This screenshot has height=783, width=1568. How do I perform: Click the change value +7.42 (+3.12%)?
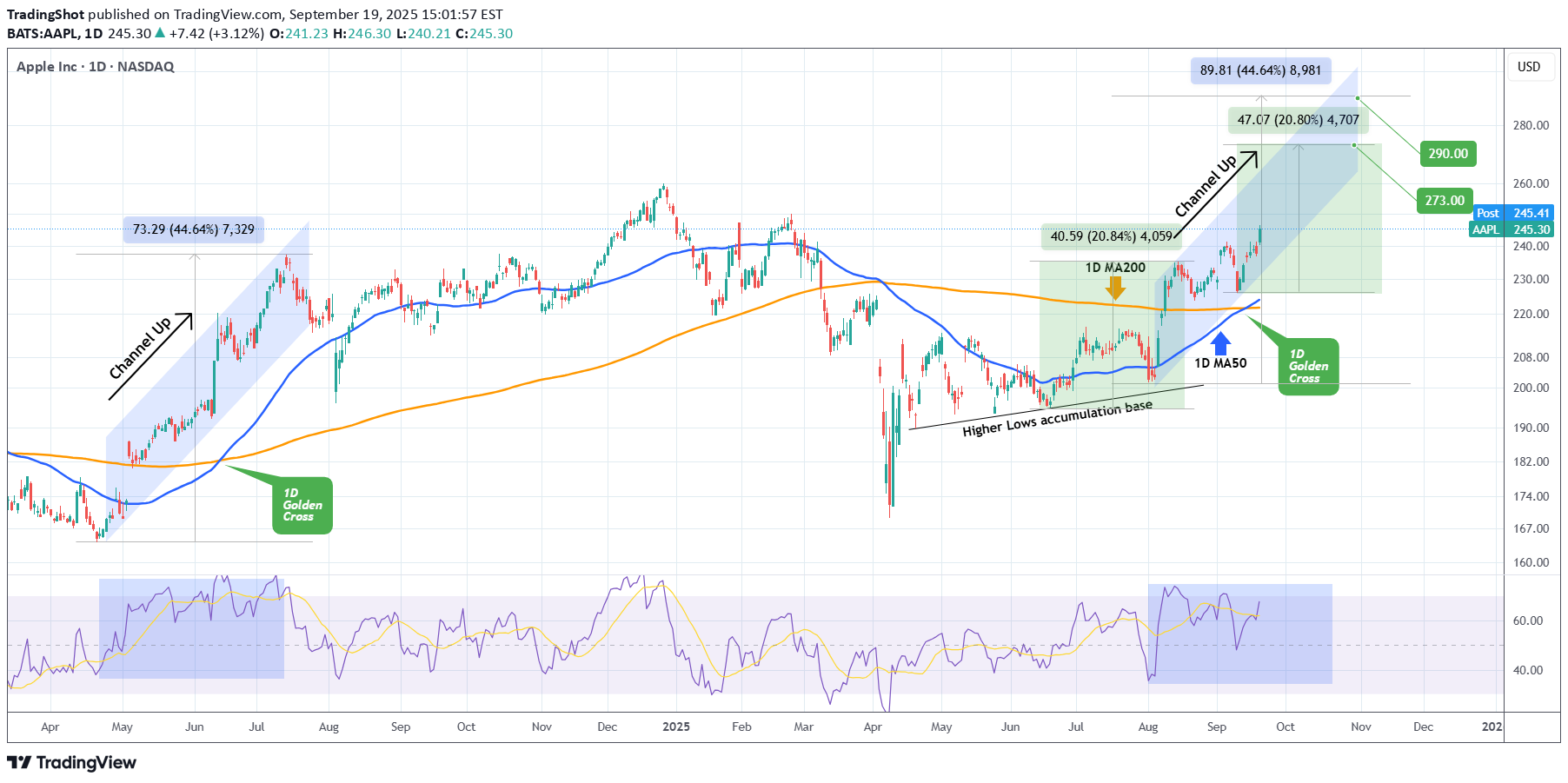pyautogui.click(x=216, y=34)
